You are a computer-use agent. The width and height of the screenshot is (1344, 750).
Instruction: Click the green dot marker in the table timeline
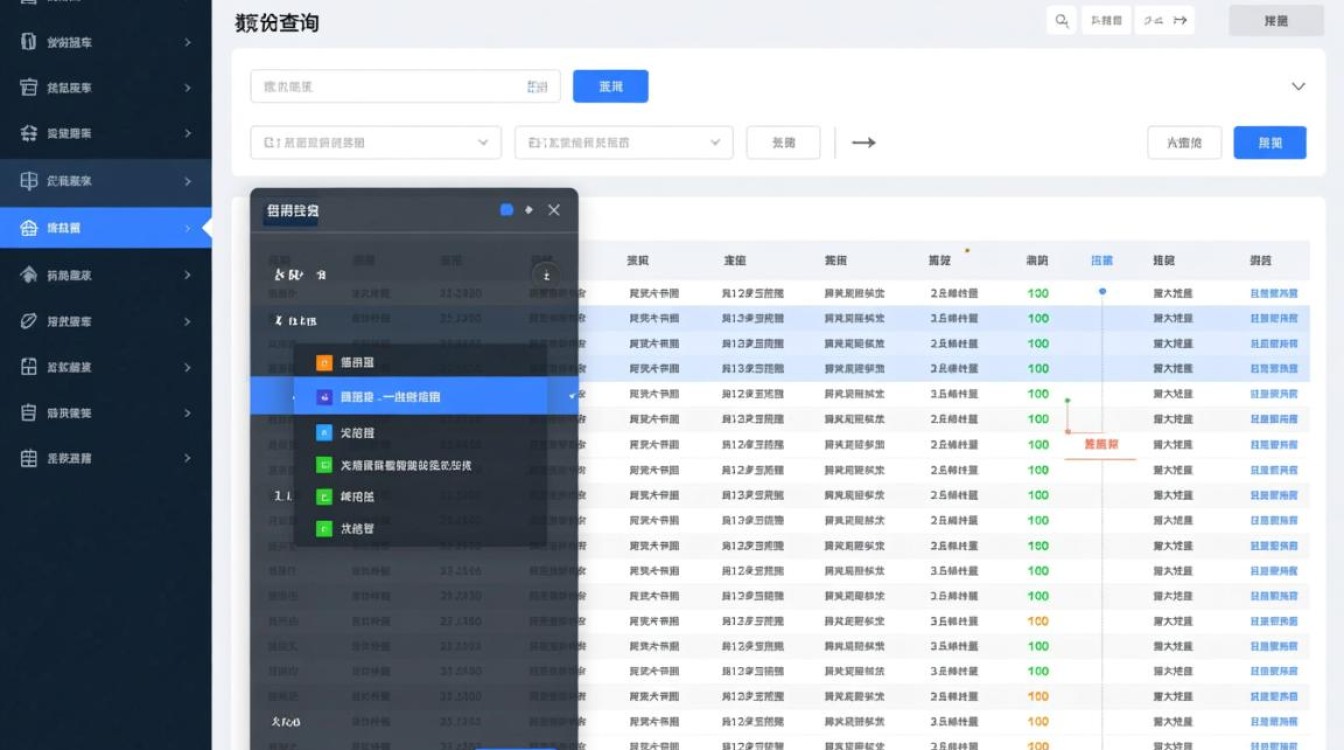[x=1068, y=400]
